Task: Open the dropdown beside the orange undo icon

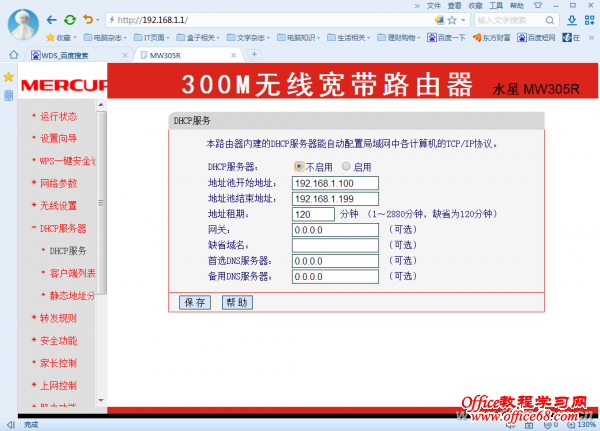Action: [x=98, y=20]
